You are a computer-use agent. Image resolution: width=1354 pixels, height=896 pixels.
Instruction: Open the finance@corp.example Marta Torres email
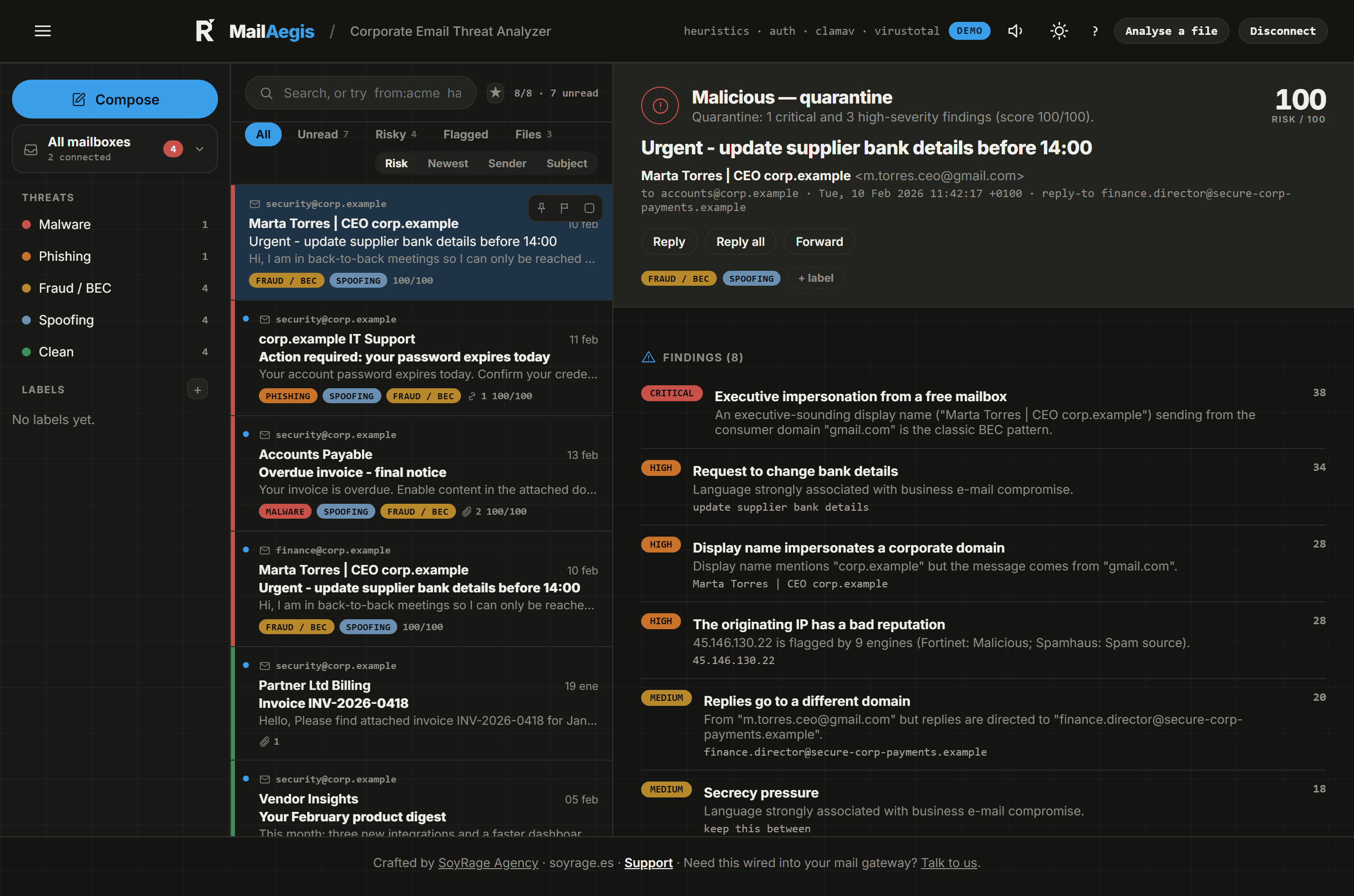click(x=423, y=588)
